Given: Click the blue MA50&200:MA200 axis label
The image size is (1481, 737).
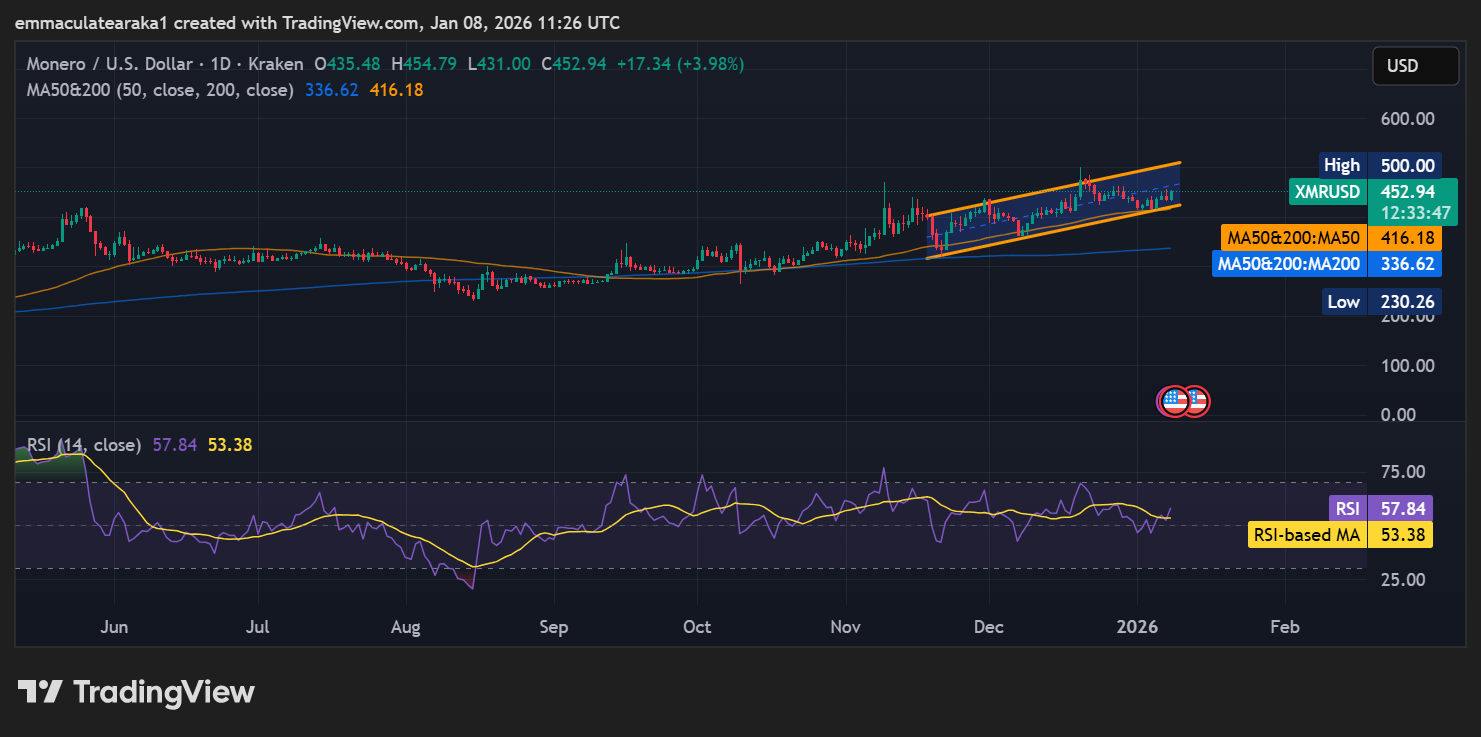Looking at the screenshot, I should click(x=1289, y=264).
